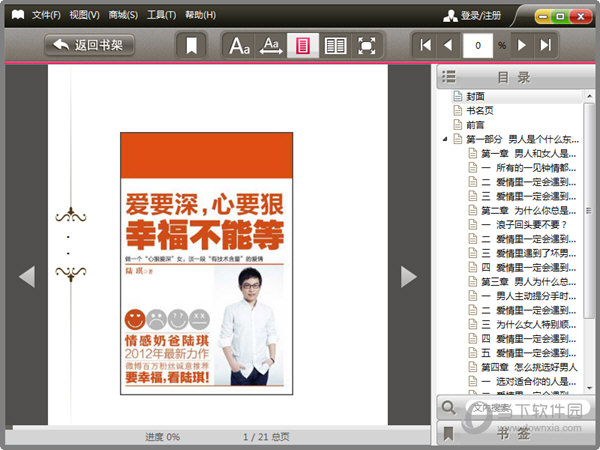Open 第三章 男人为什么总... entry
This screenshot has width=600, height=450.
pos(528,282)
